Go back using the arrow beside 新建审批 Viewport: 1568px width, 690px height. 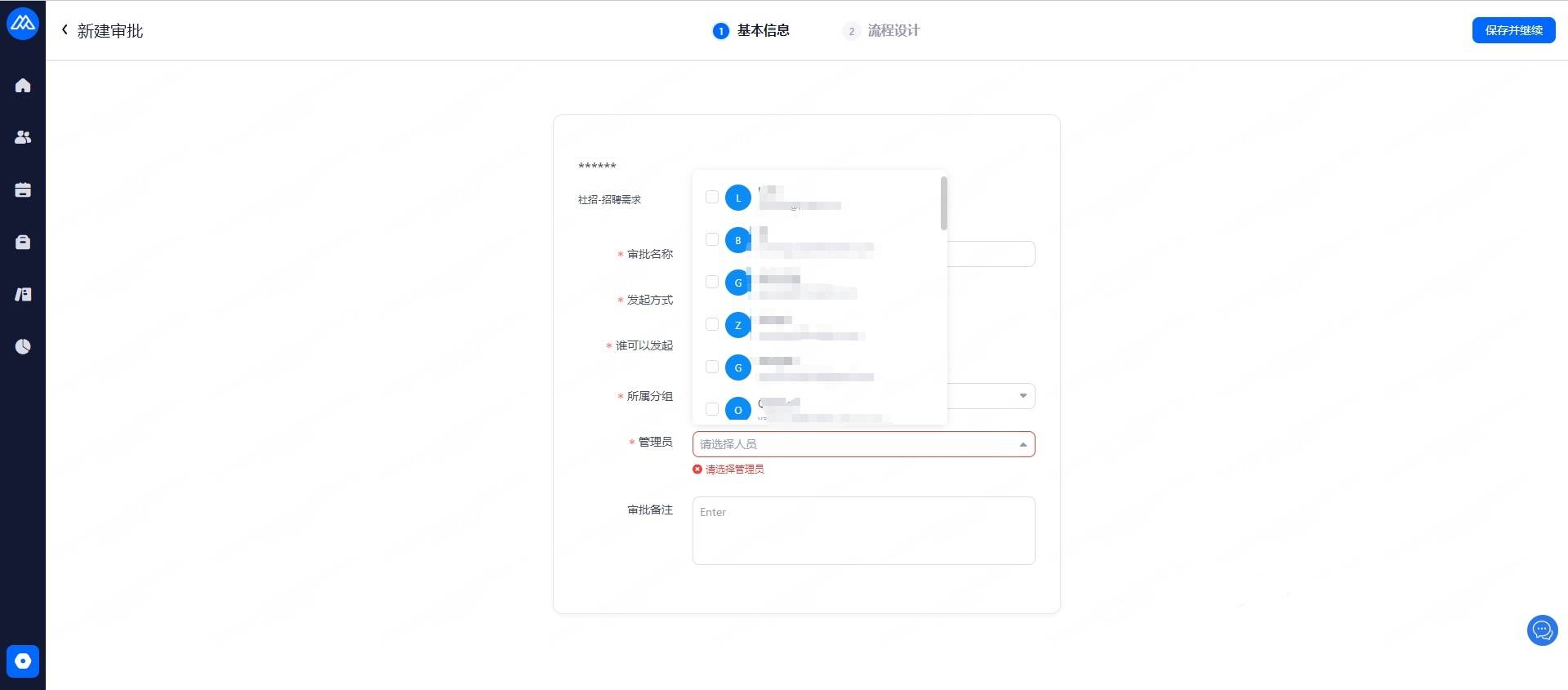click(65, 30)
